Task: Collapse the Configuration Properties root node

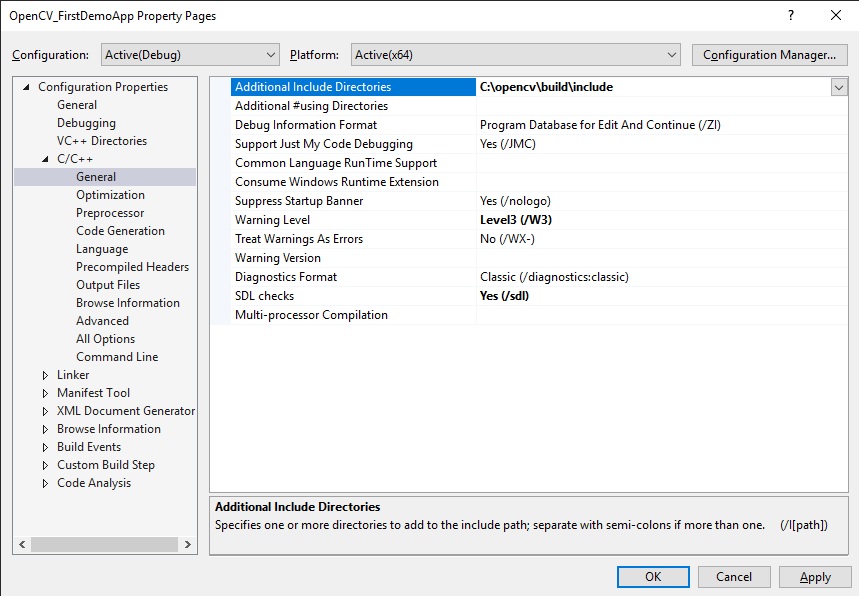Action: (27, 87)
